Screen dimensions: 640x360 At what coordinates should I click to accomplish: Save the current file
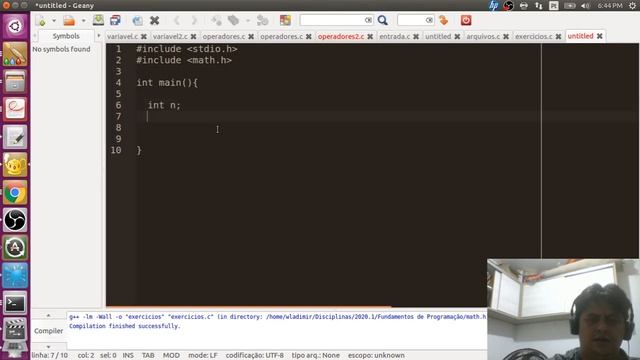coord(98,20)
